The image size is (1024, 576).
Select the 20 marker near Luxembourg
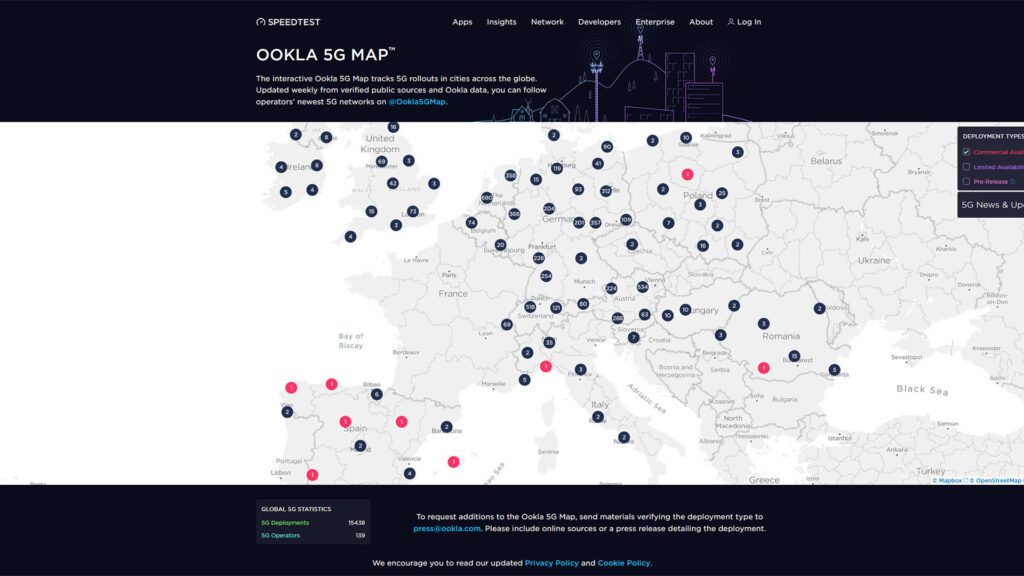500,245
